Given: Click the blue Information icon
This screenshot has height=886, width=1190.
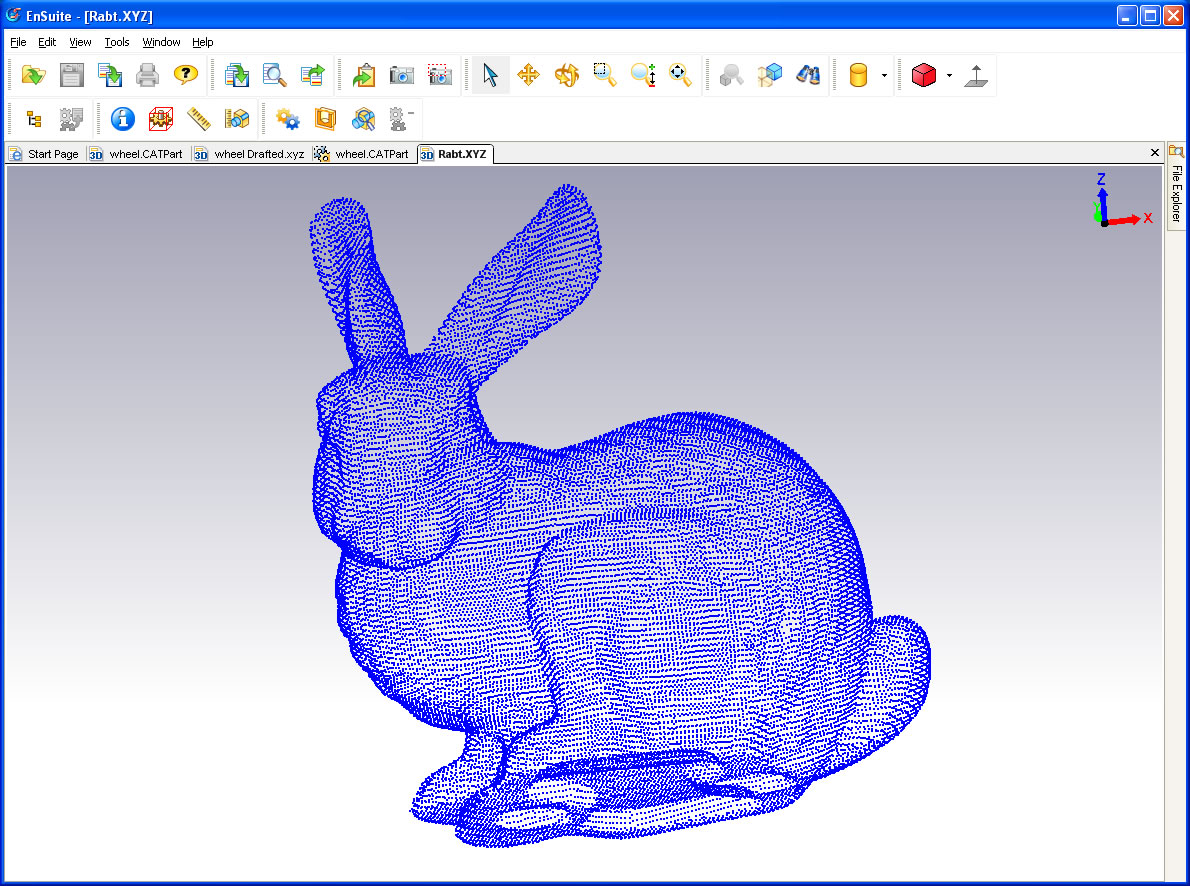Looking at the screenshot, I should (x=122, y=119).
